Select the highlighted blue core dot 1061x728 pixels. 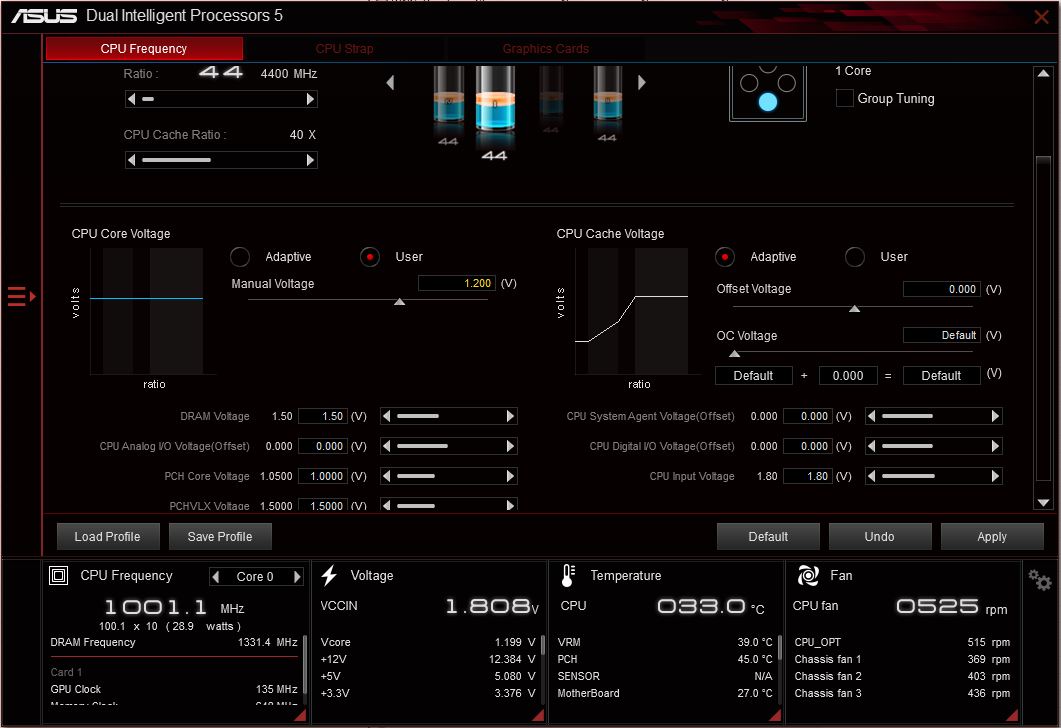click(x=767, y=101)
